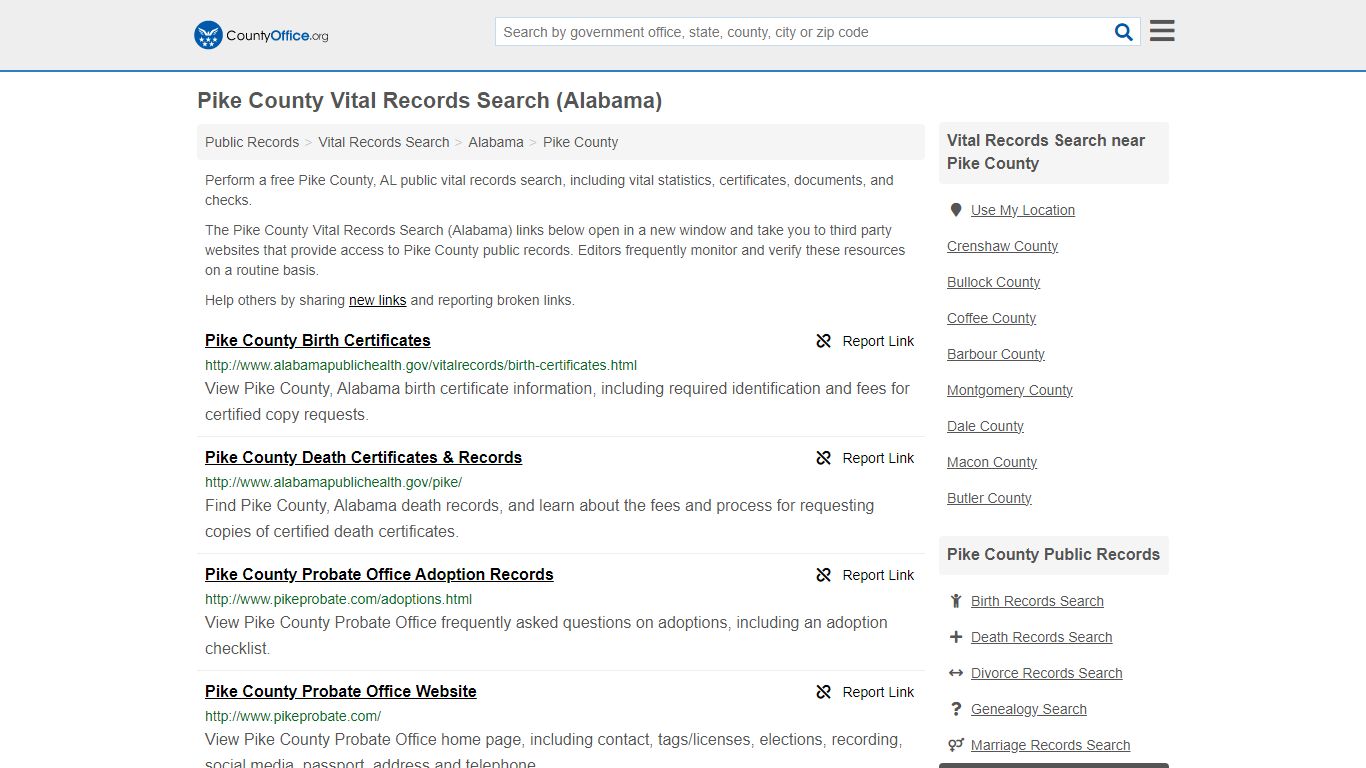
Task: Open Dale County vital records
Action: 985,426
